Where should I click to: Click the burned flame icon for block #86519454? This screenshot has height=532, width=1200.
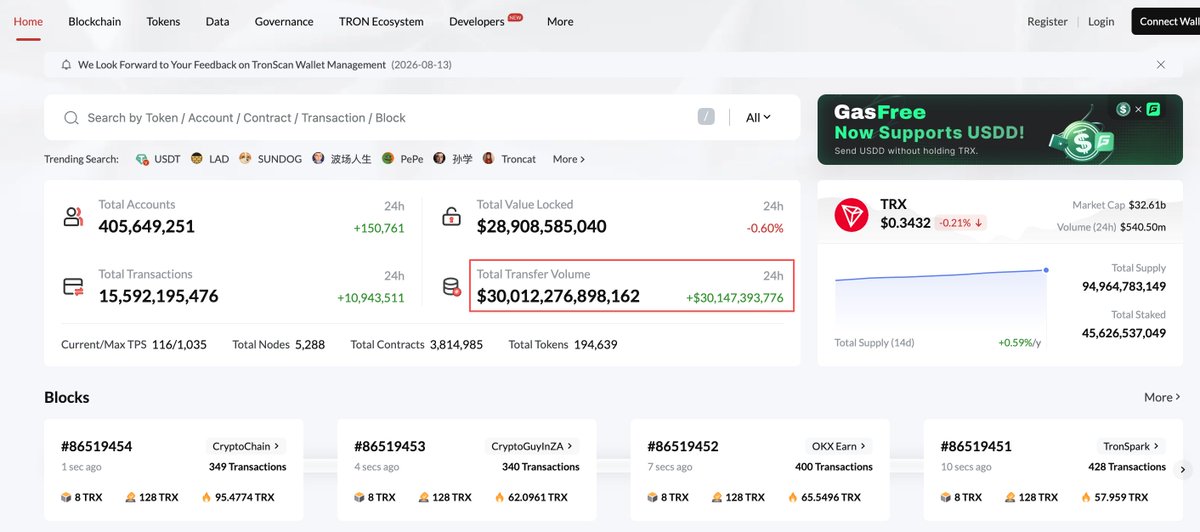click(x=206, y=497)
